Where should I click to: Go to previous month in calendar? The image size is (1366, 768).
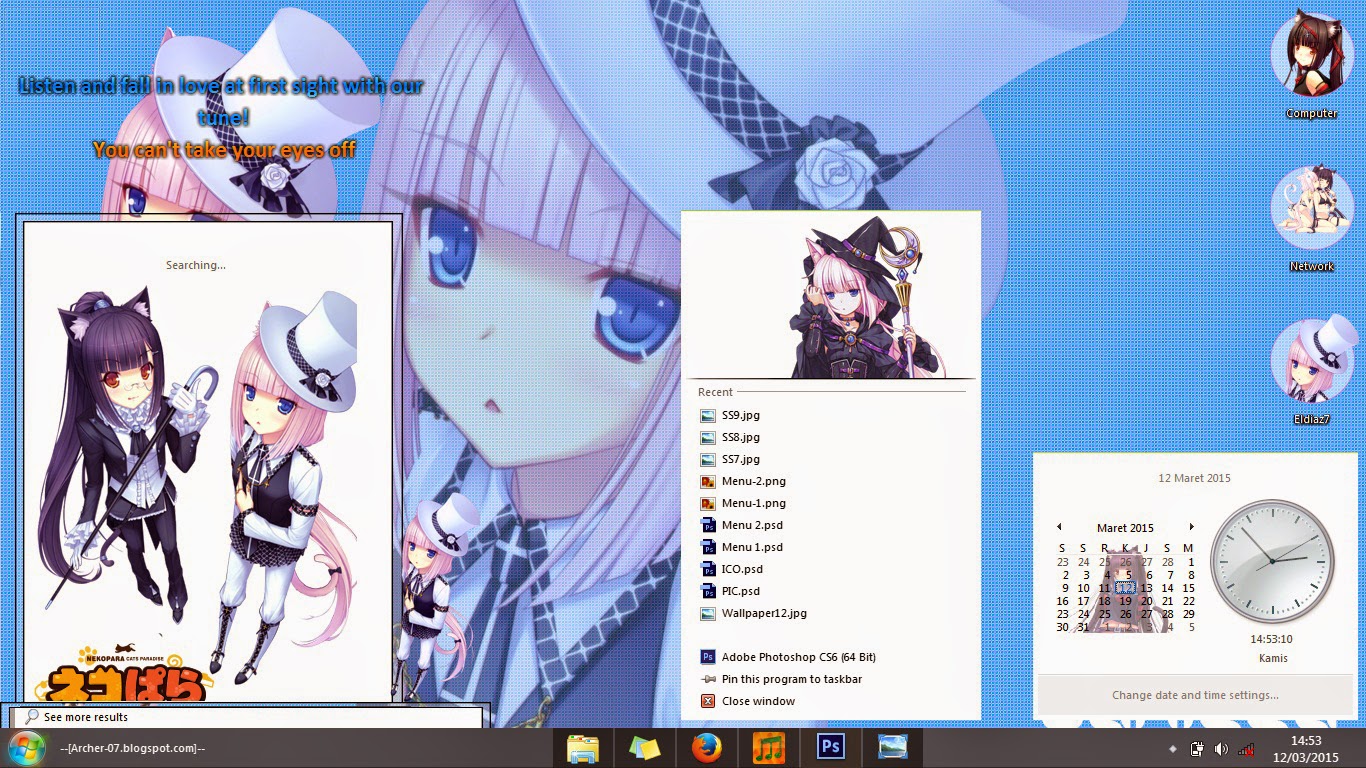click(x=1059, y=527)
